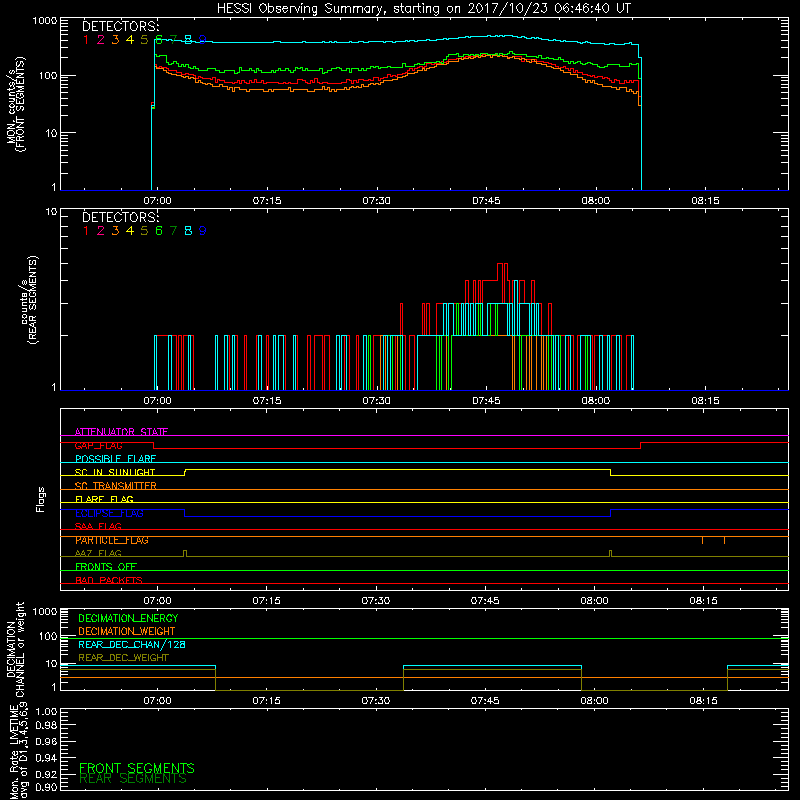Screen dimensions: 800x800
Task: Click yellow detector 4 in front-segments legend
Action: coord(130,40)
